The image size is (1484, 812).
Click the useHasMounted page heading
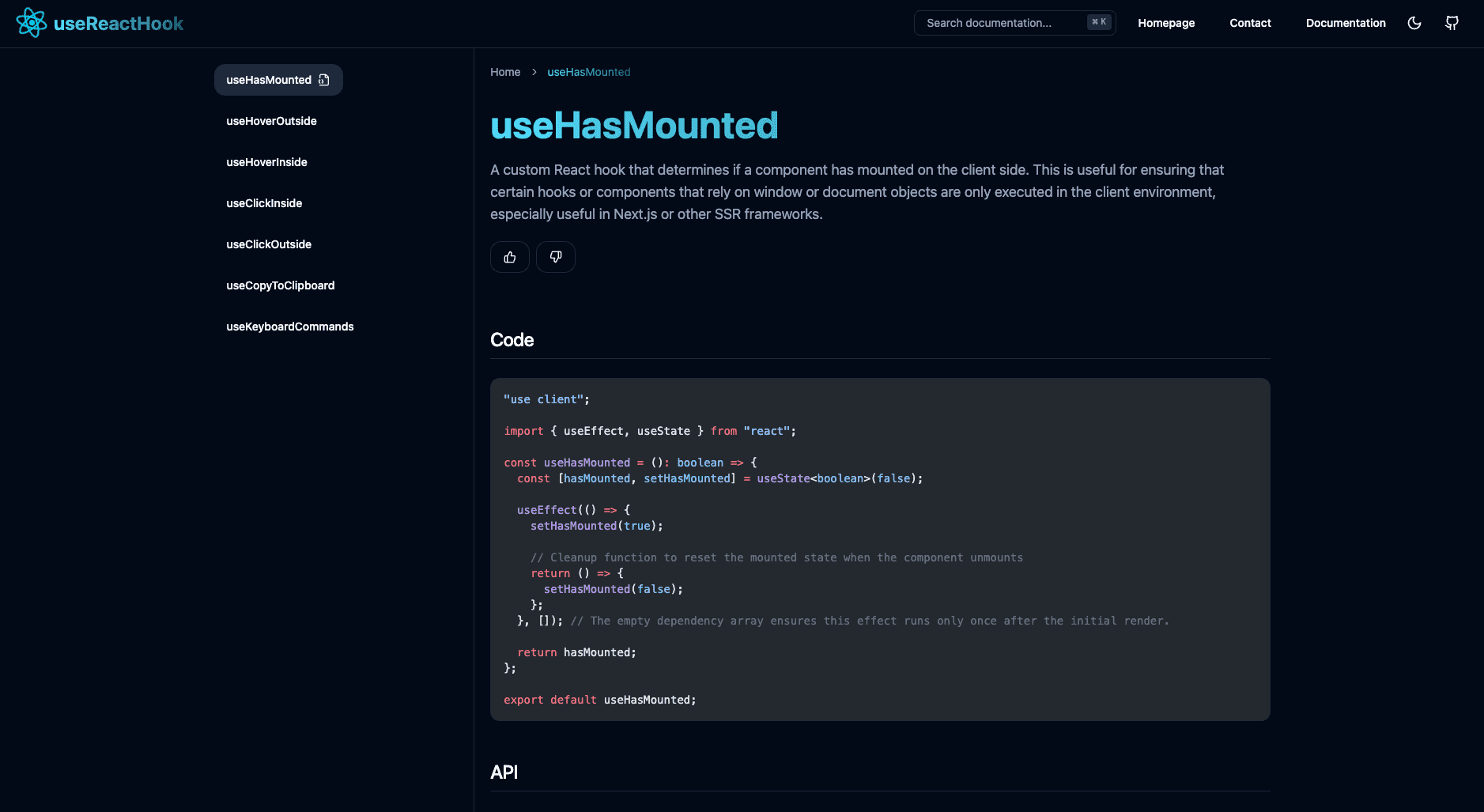634,126
